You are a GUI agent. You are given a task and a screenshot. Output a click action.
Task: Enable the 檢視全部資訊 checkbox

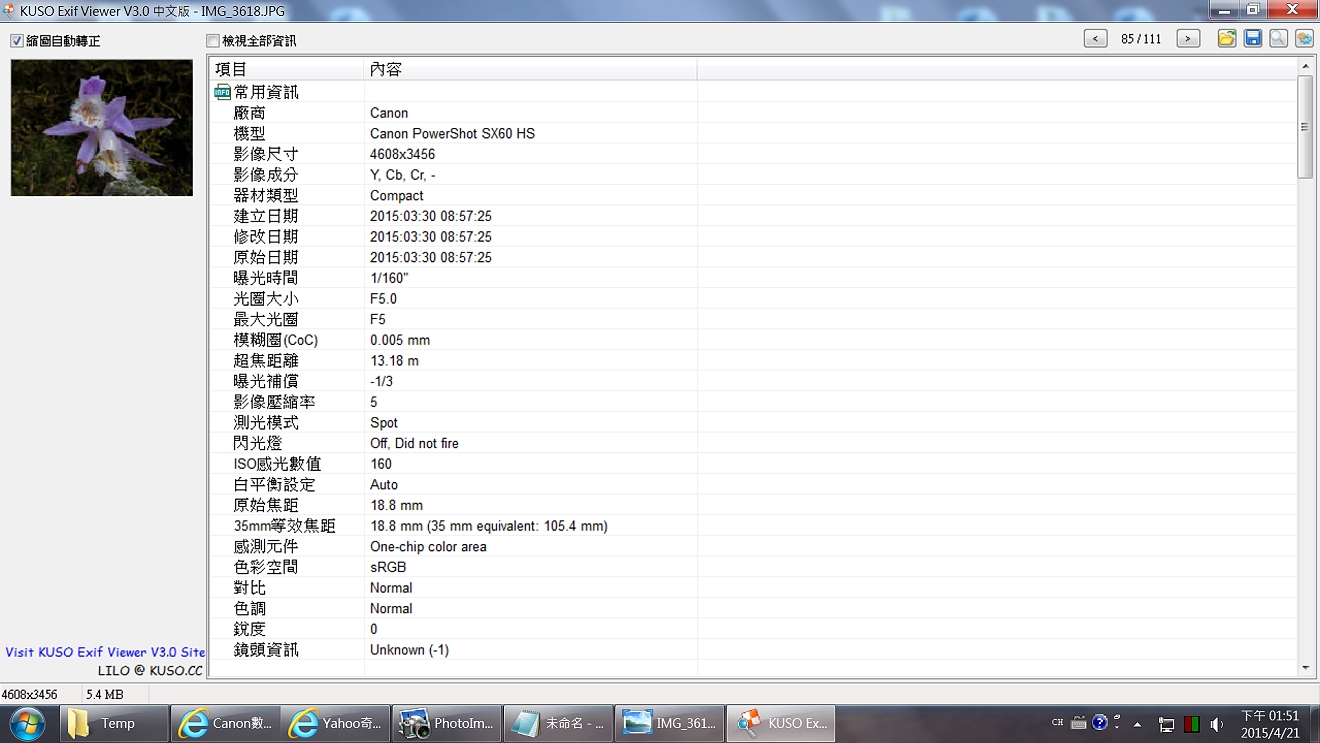point(212,41)
